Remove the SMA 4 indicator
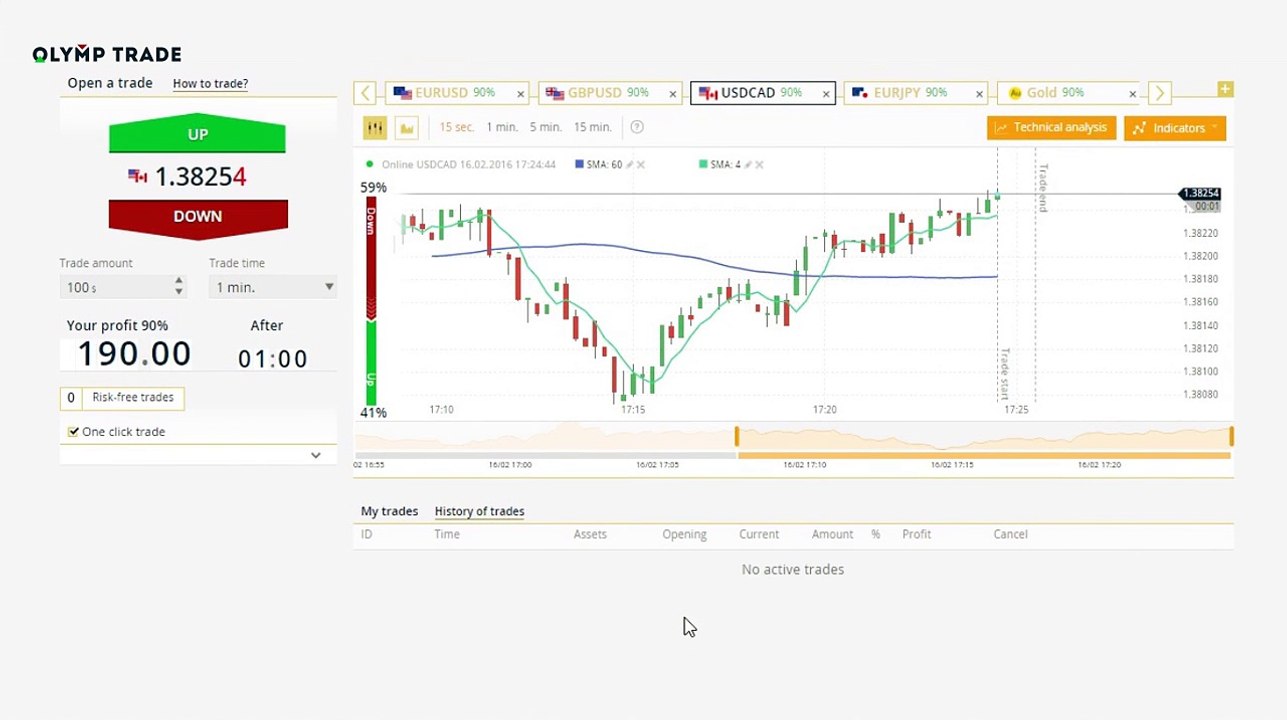This screenshot has width=1287, height=720. click(x=759, y=164)
